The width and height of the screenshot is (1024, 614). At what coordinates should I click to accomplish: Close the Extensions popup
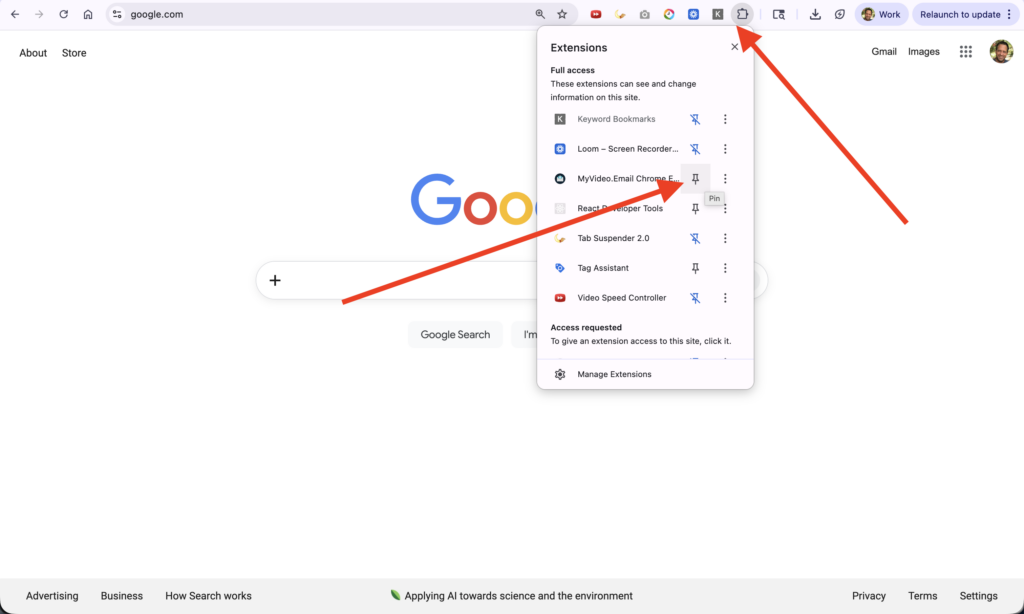(x=735, y=47)
